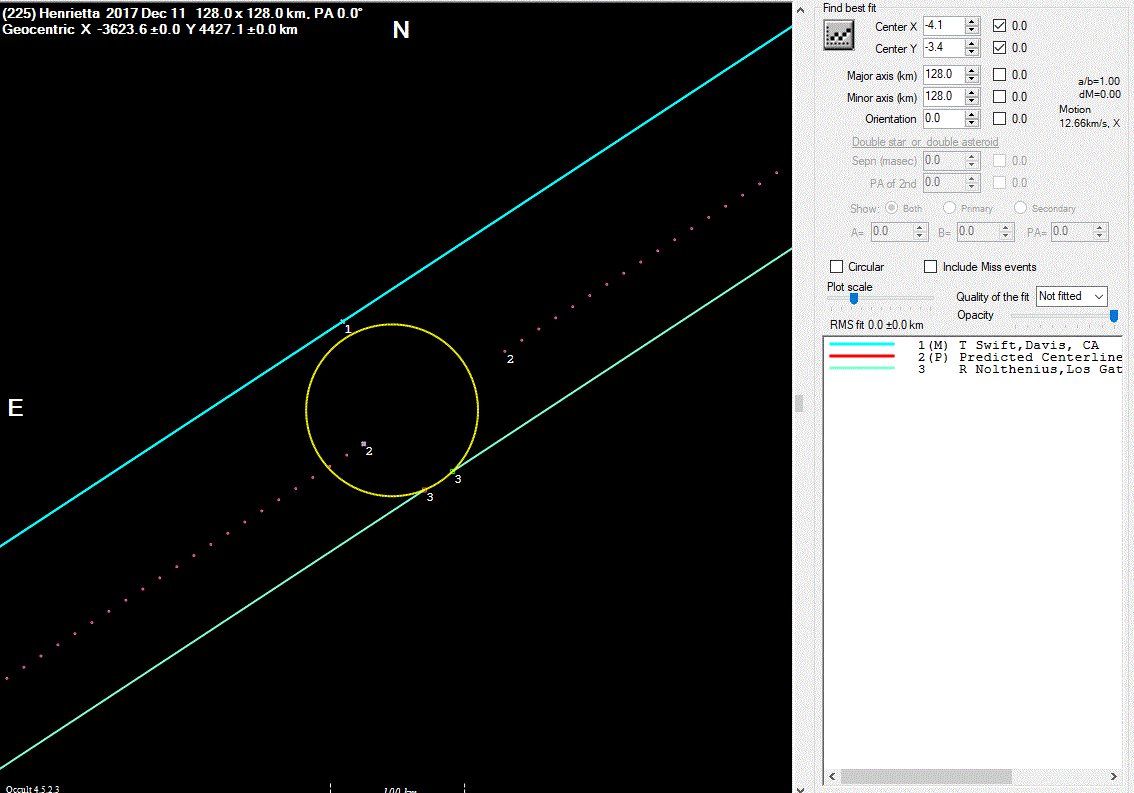1134x793 pixels.
Task: Click the panel's vertical scroll-down arrow
Action: (x=801, y=788)
